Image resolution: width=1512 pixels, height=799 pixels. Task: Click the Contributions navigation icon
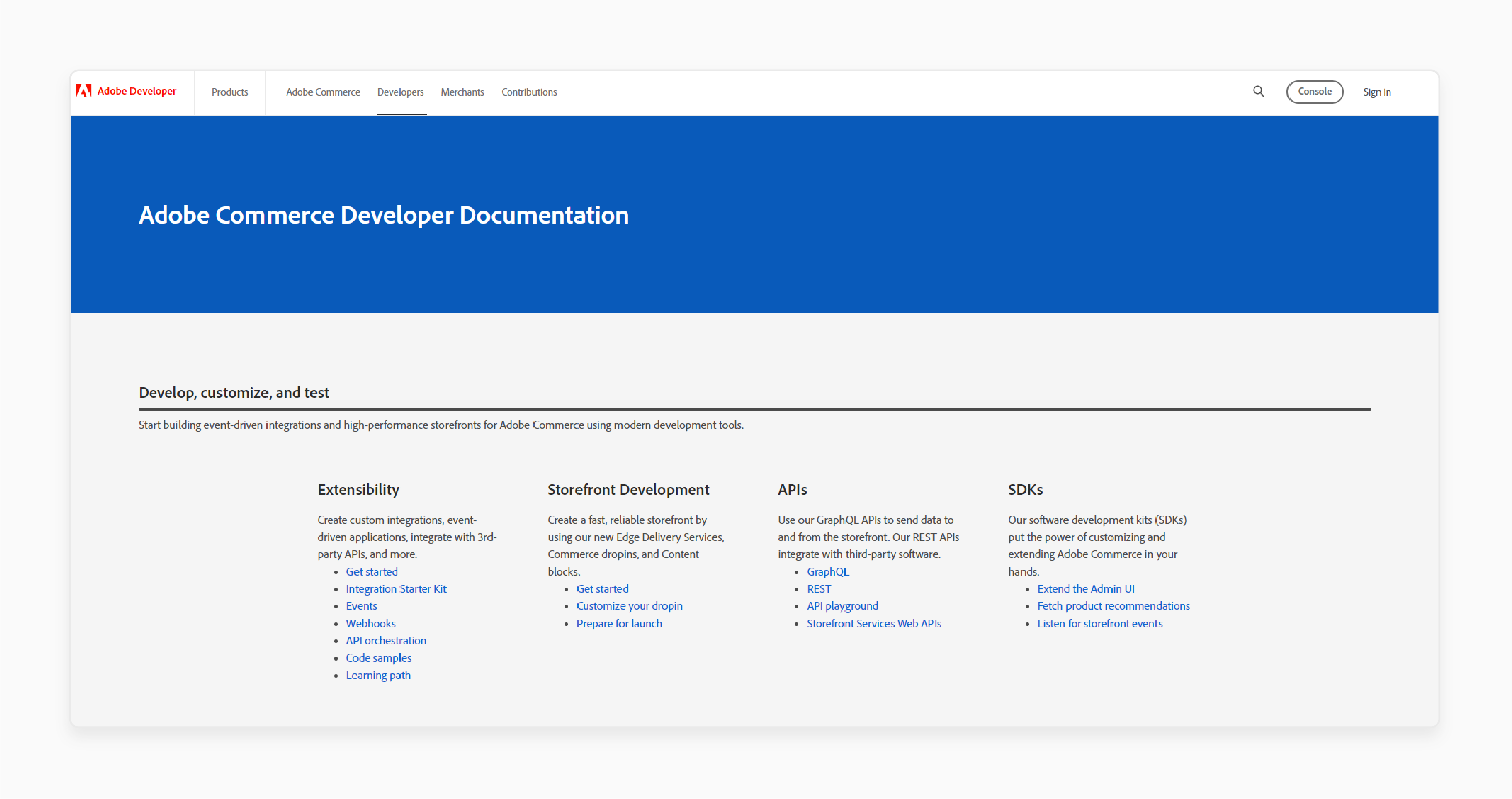529,92
